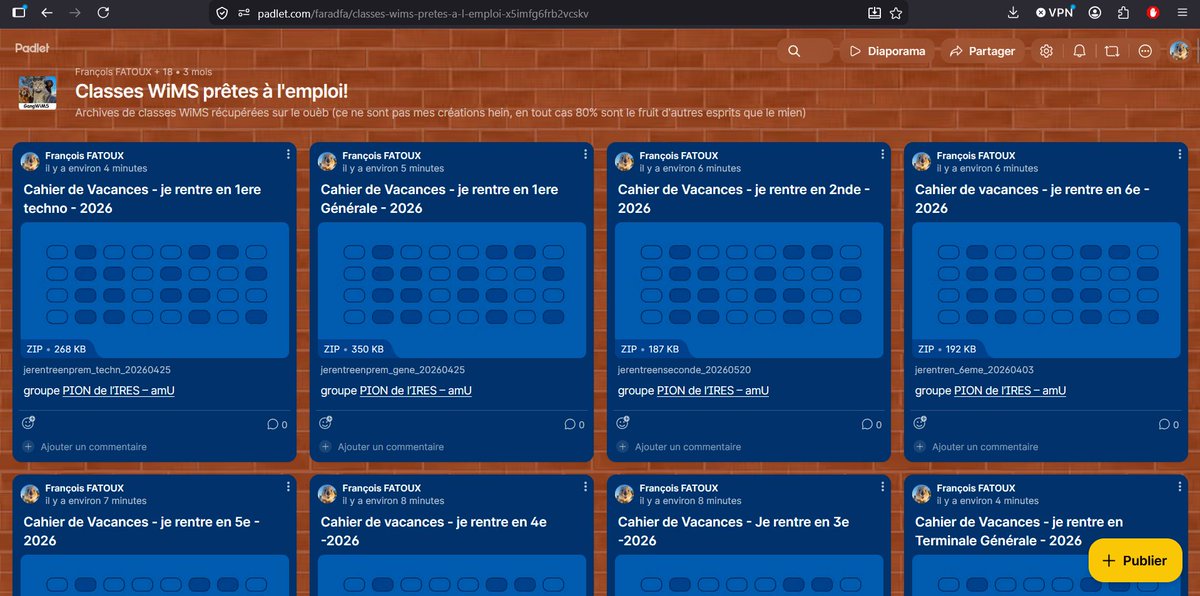Image resolution: width=1200 pixels, height=596 pixels.
Task: Add a reaction on the 2nde card
Action: coord(622,423)
